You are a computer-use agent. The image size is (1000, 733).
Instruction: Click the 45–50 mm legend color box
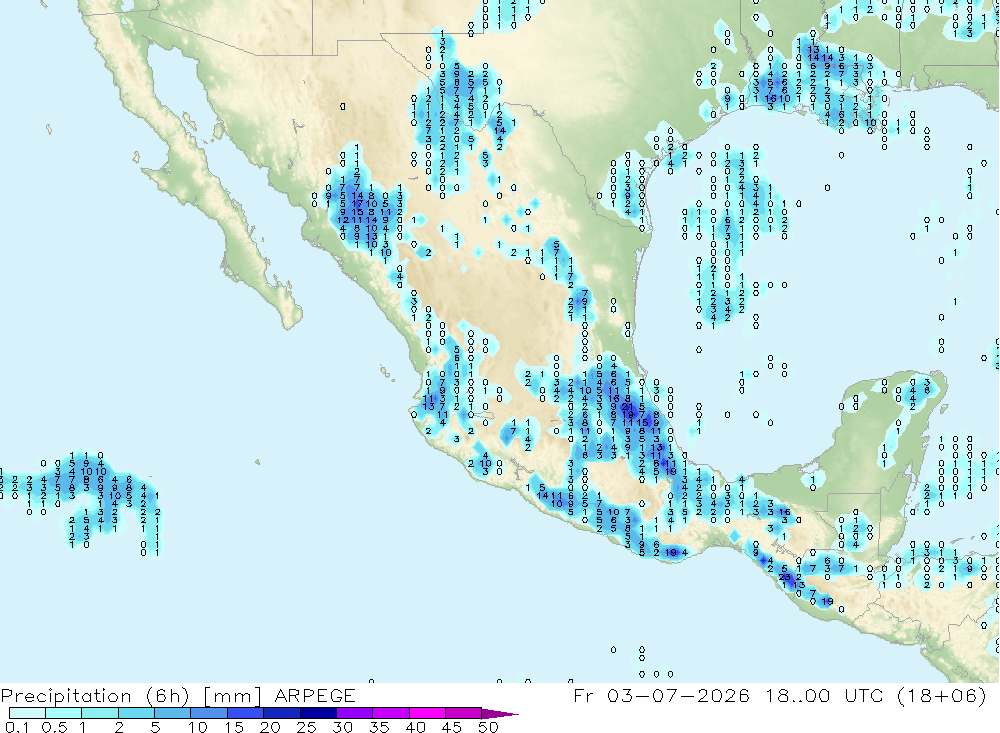click(463, 713)
